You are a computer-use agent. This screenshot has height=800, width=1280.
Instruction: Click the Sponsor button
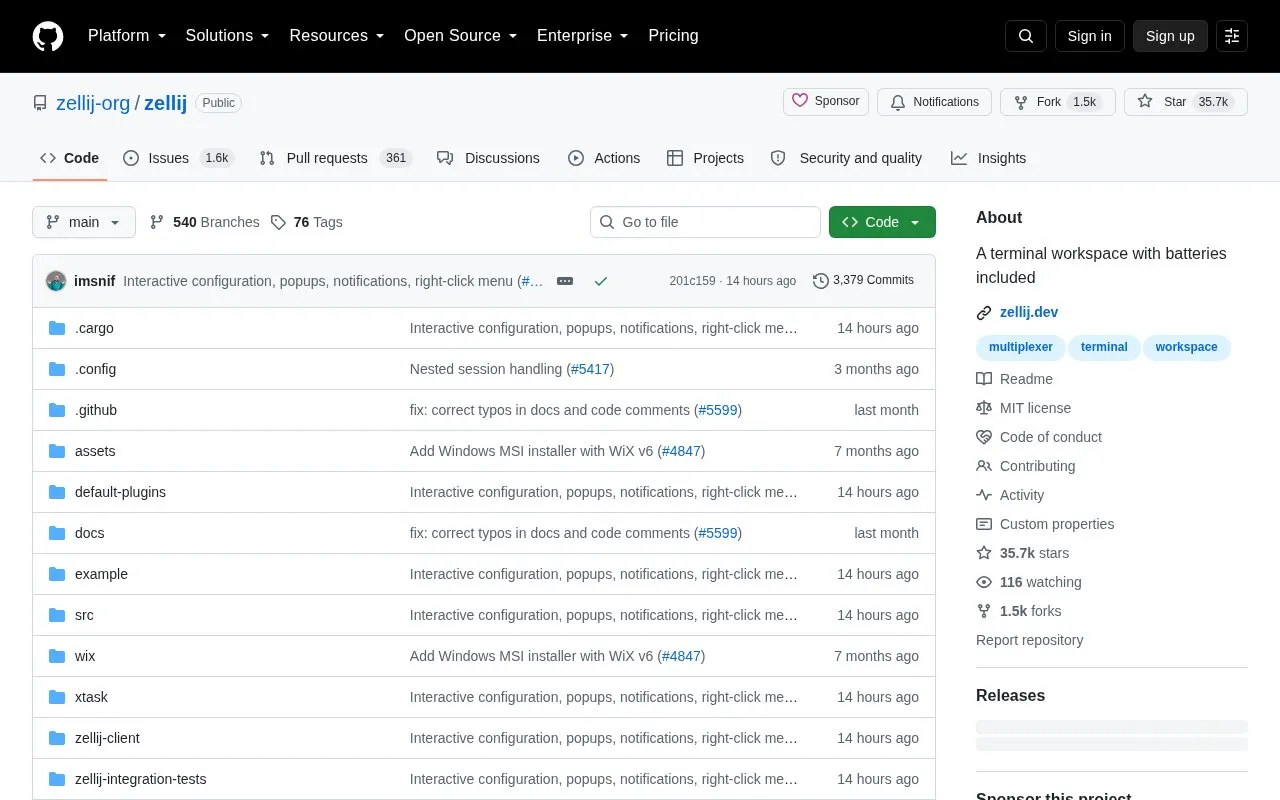826,102
